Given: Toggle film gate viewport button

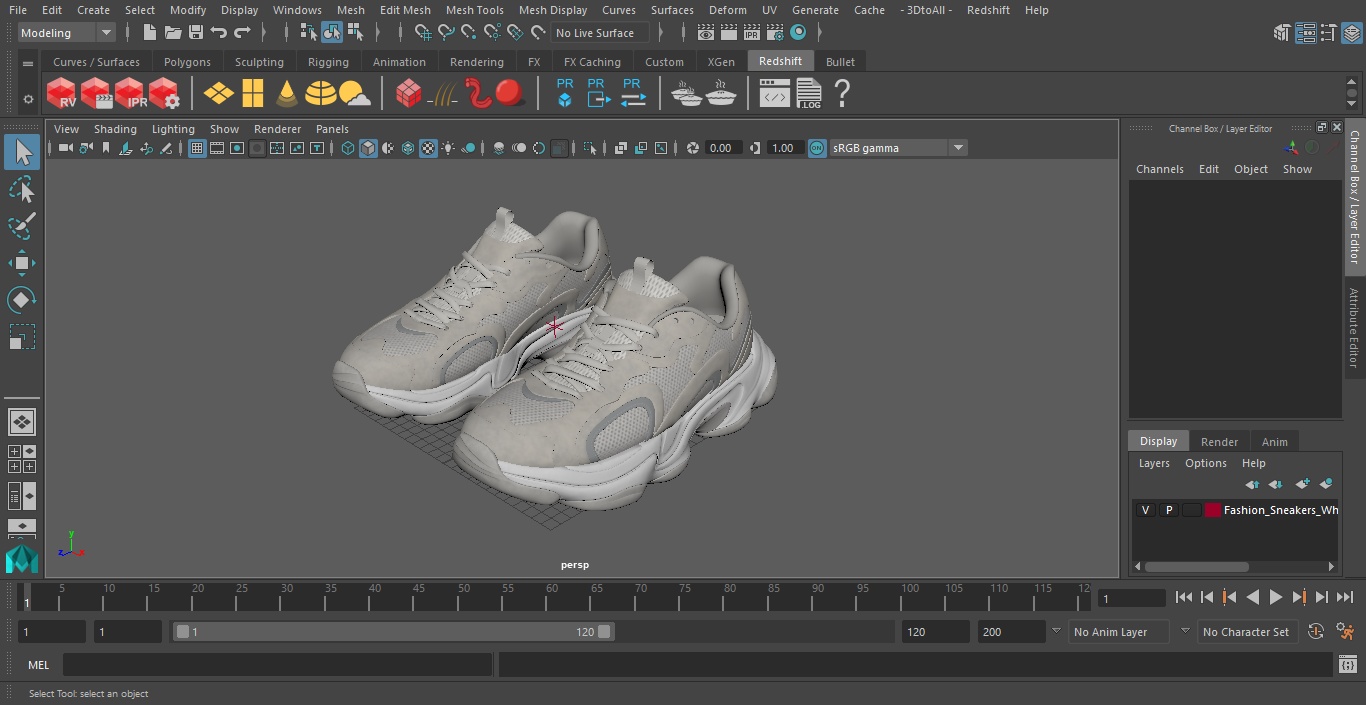Looking at the screenshot, I should click(217, 148).
